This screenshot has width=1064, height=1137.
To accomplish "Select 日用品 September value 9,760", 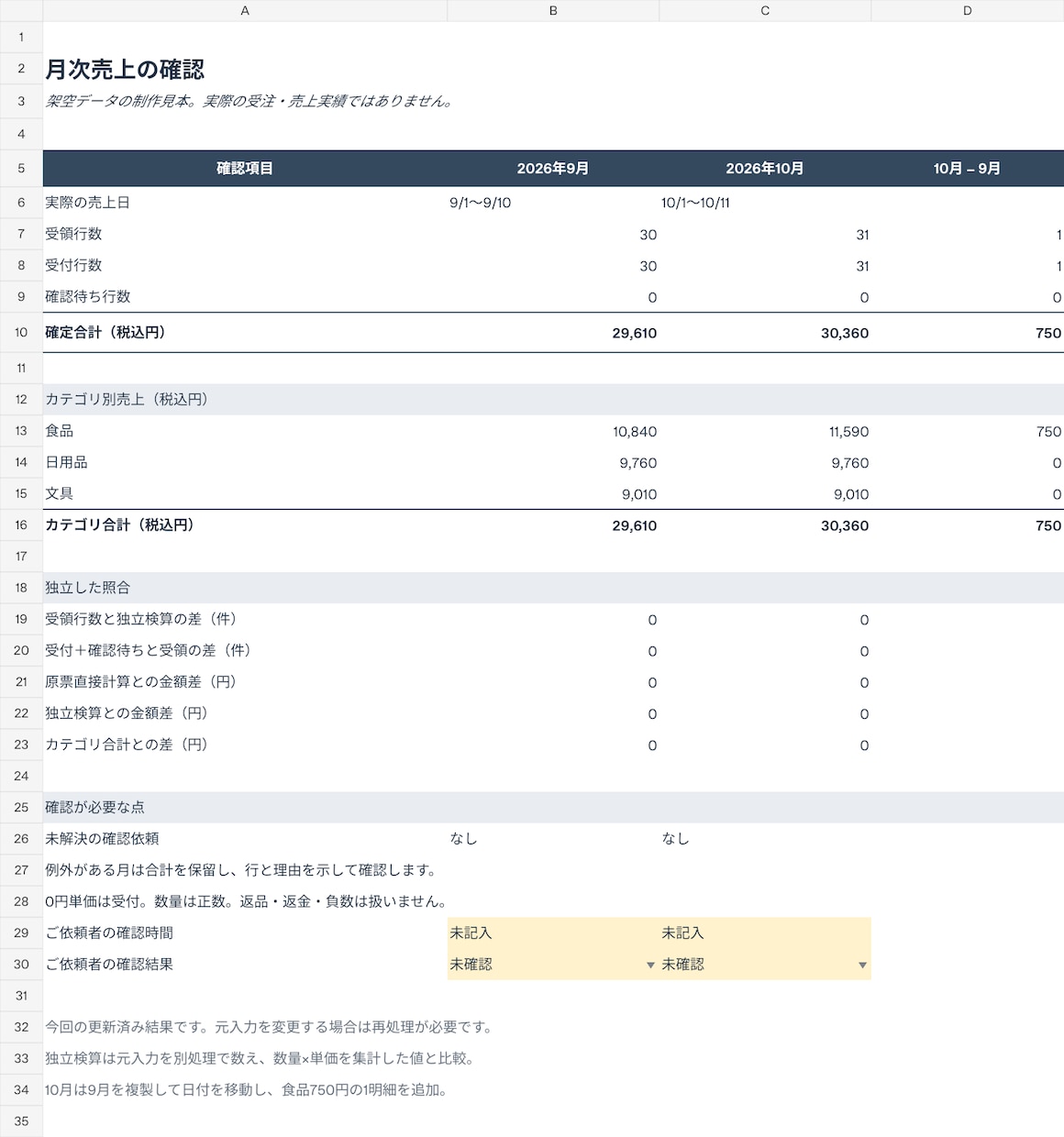I will (553, 463).
